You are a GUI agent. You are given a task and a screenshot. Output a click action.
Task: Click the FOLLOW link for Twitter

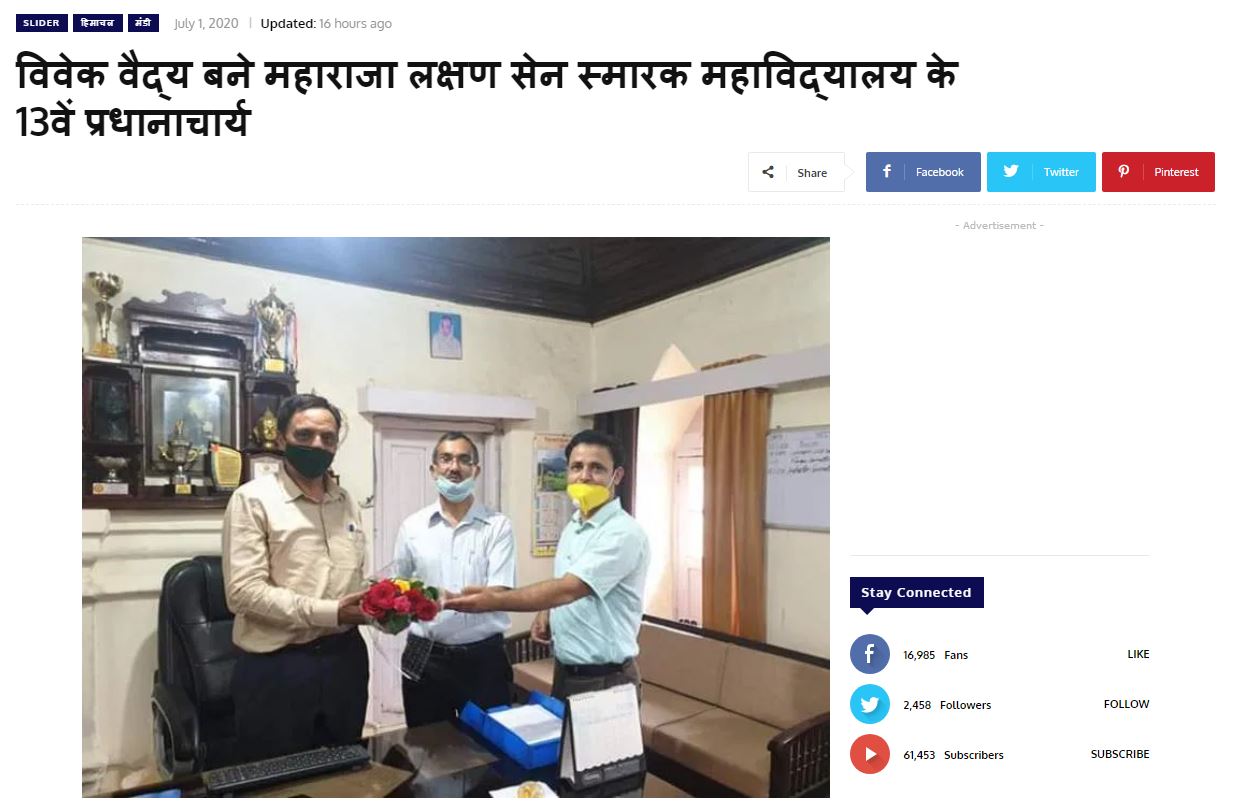point(1127,704)
